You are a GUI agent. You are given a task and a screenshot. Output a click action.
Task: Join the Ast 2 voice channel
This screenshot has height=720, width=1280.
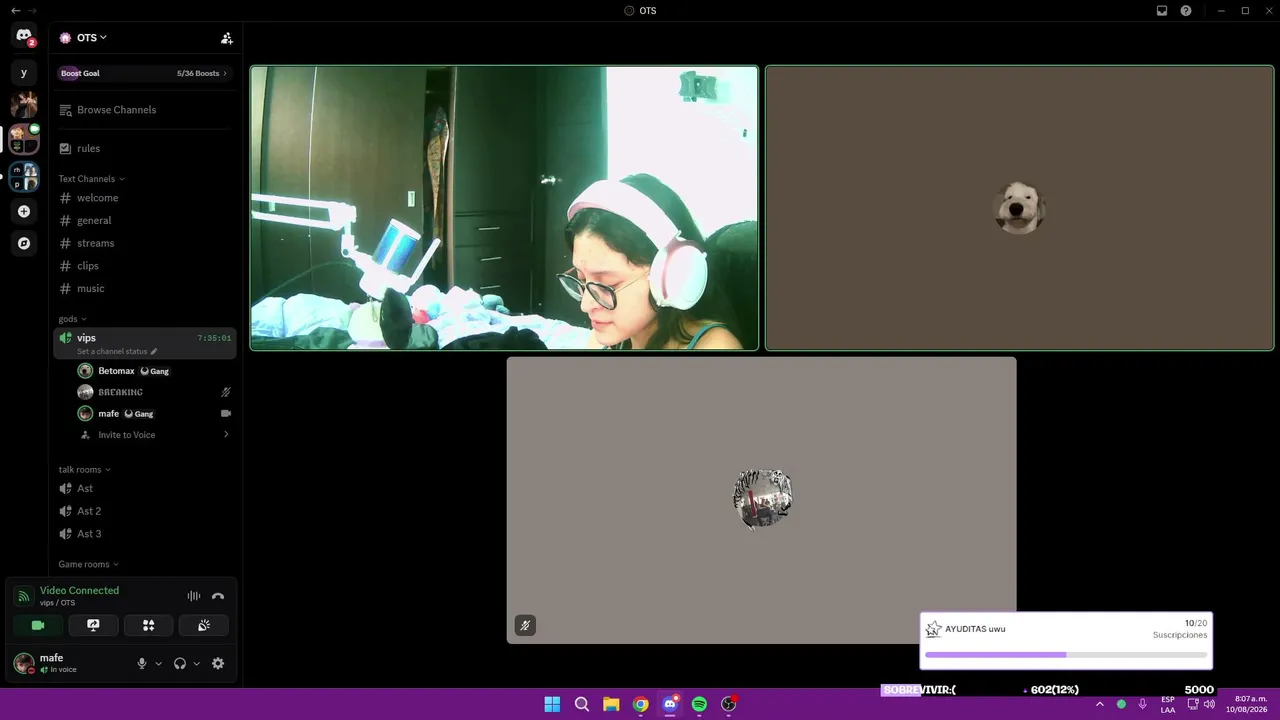(145, 511)
